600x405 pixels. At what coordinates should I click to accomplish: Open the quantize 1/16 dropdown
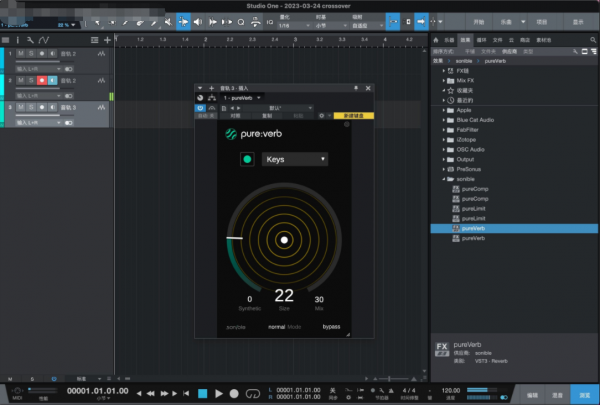294,26
